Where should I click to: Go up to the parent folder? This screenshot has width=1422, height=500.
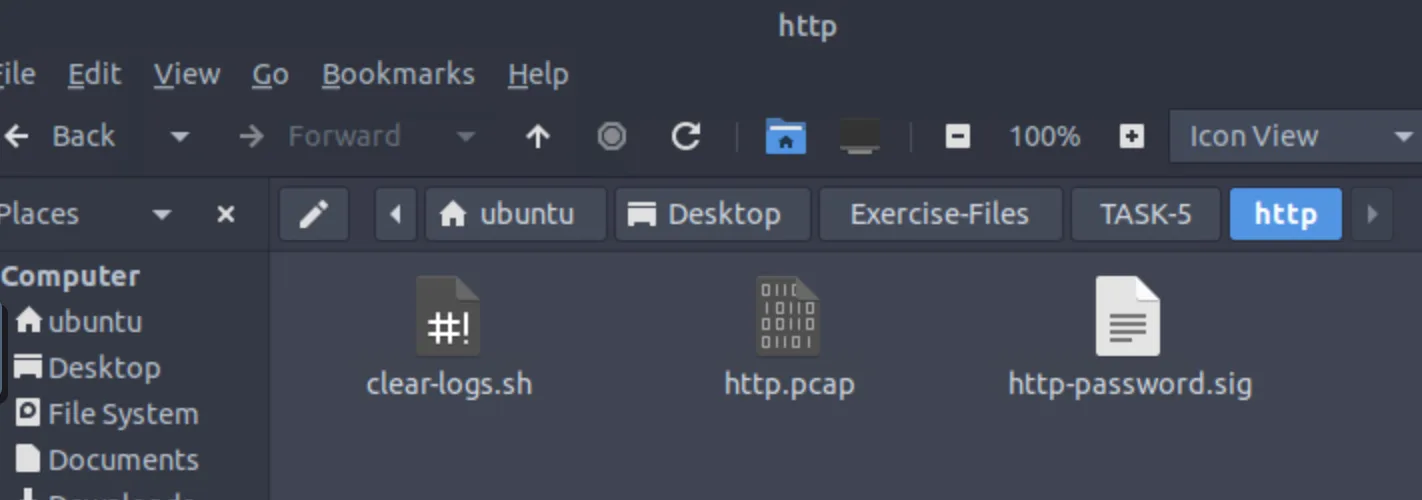(538, 137)
